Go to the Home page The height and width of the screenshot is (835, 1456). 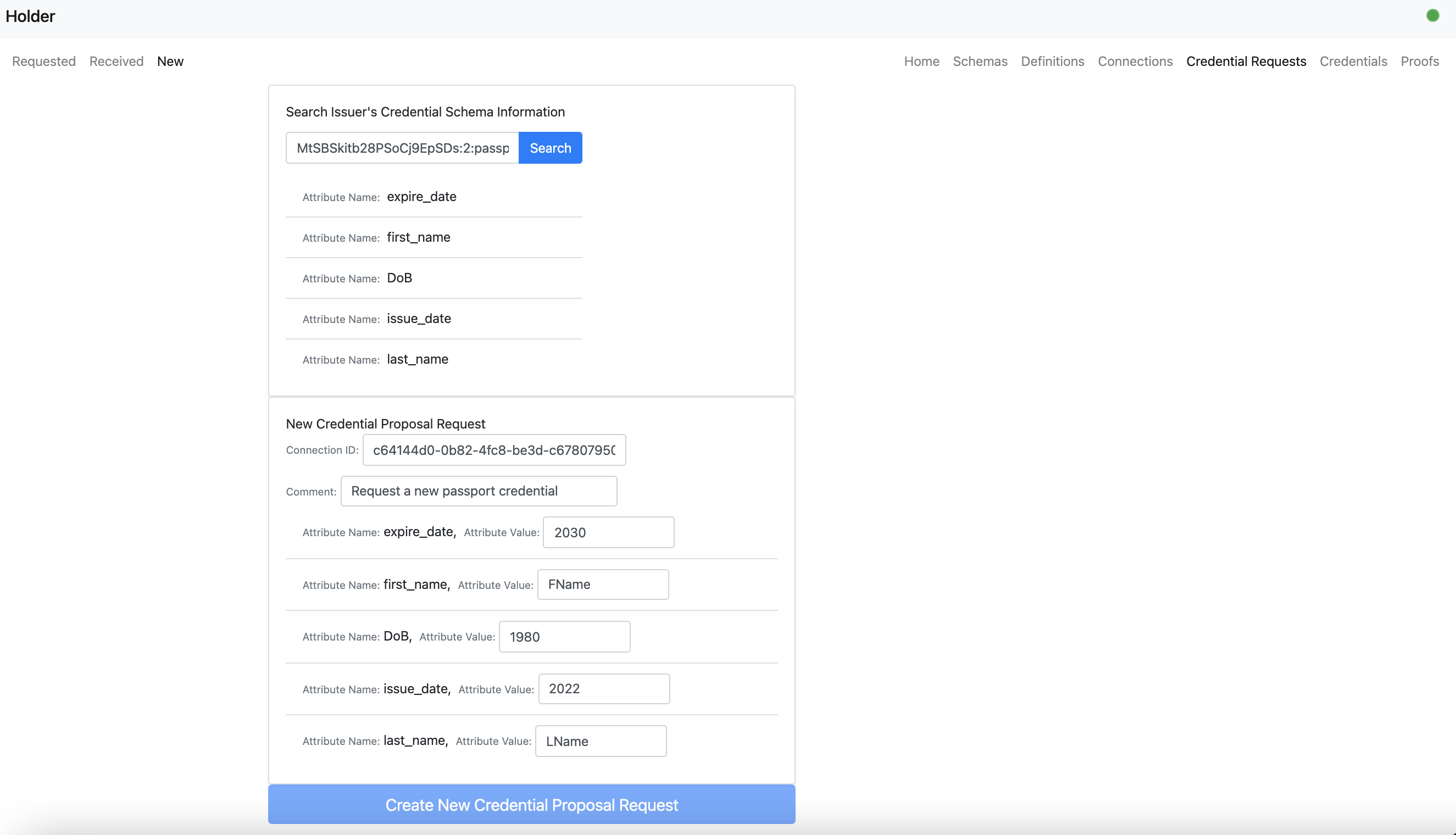pos(921,62)
